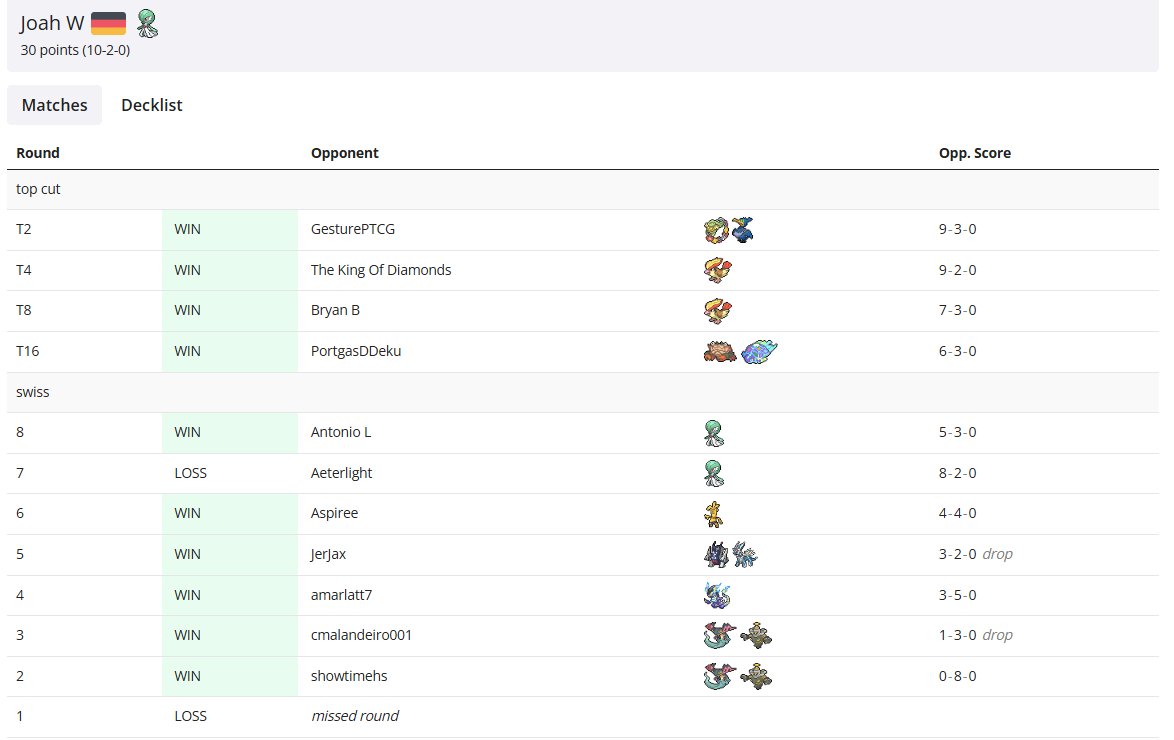Switch to the Decklist tab
The image size is (1174, 740).
pos(152,105)
